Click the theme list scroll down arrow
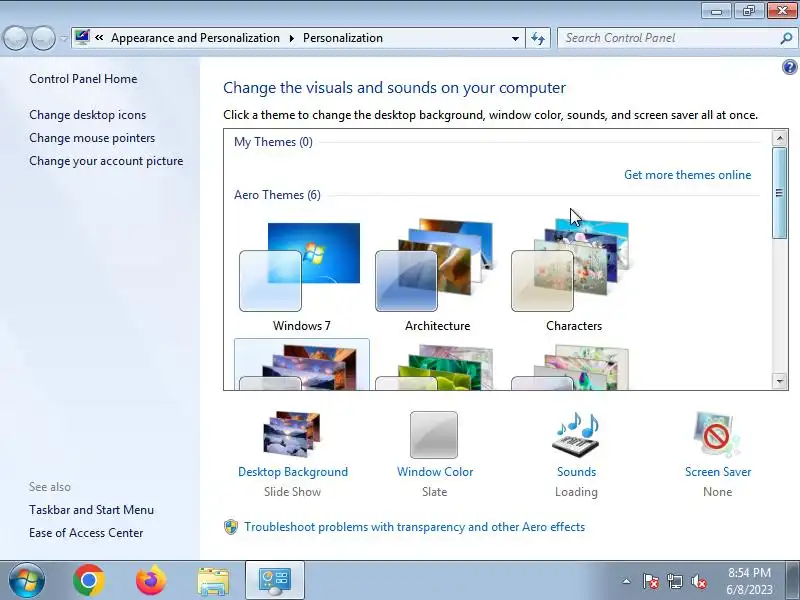This screenshot has height=600, width=800. [780, 381]
